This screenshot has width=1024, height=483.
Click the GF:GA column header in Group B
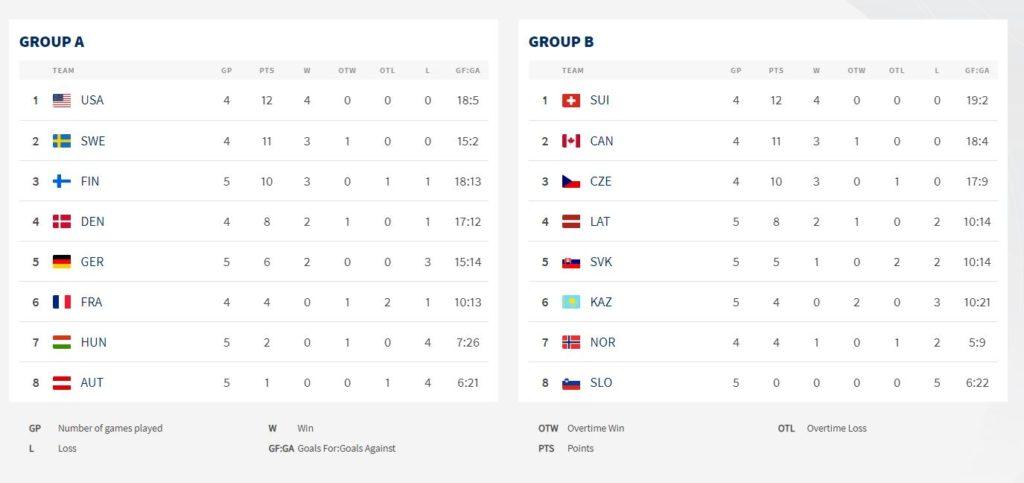click(x=977, y=70)
